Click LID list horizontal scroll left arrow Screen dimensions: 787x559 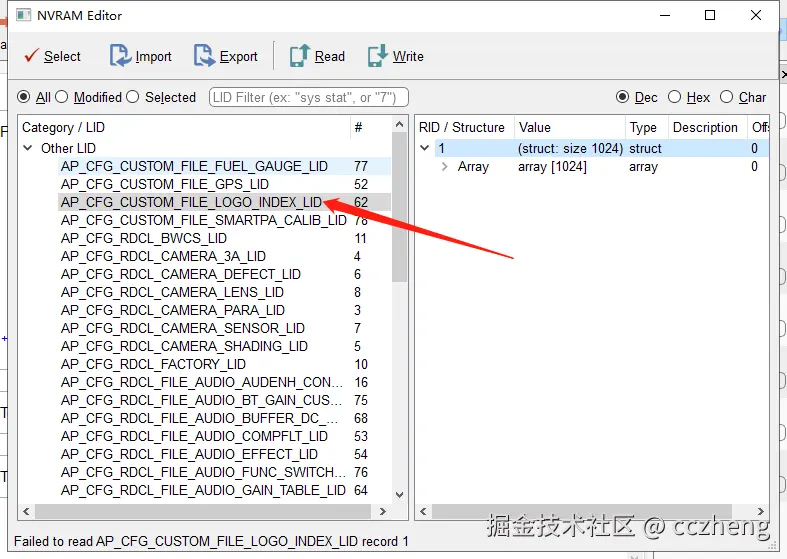pos(26,512)
